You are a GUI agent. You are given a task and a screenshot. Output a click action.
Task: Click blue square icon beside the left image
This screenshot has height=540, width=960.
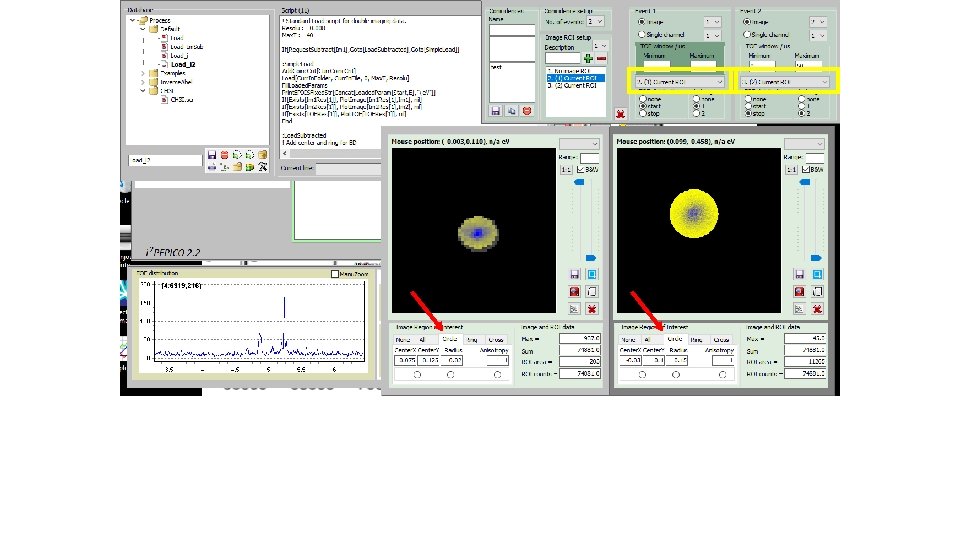tap(592, 274)
